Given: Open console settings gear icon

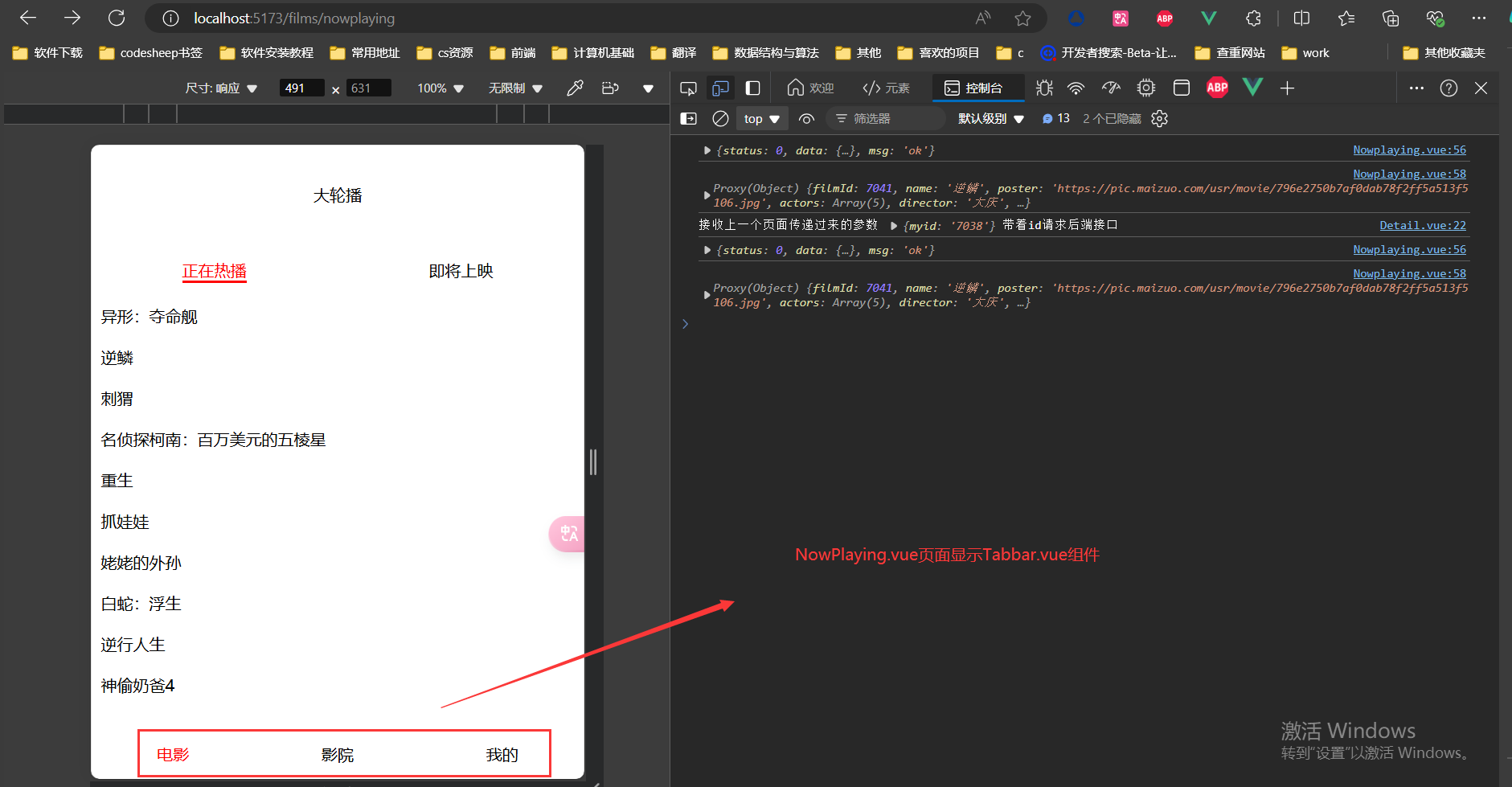Looking at the screenshot, I should 1159,118.
